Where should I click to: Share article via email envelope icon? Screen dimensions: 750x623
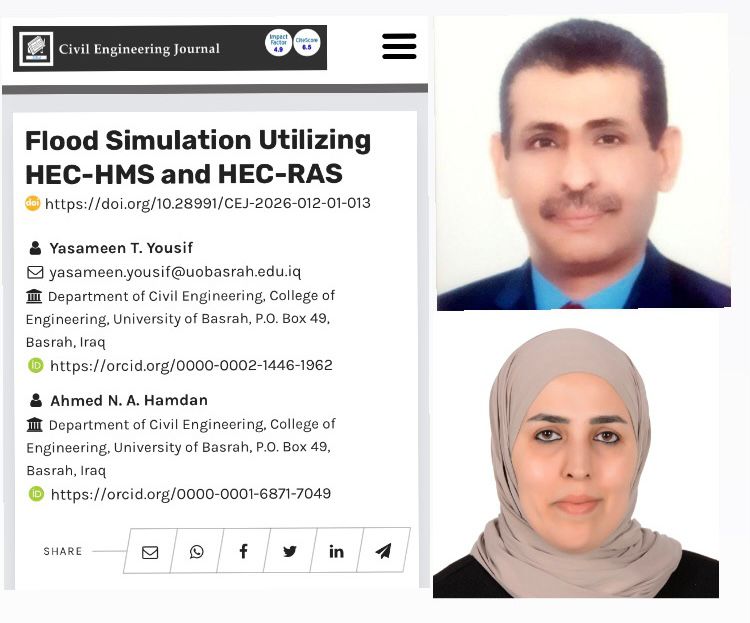click(x=150, y=551)
